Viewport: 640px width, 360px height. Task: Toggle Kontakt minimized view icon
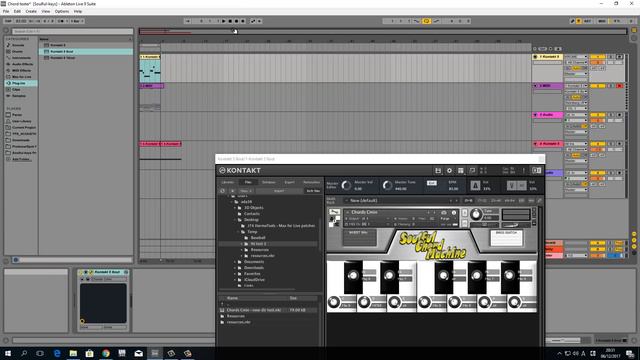pos(472,171)
